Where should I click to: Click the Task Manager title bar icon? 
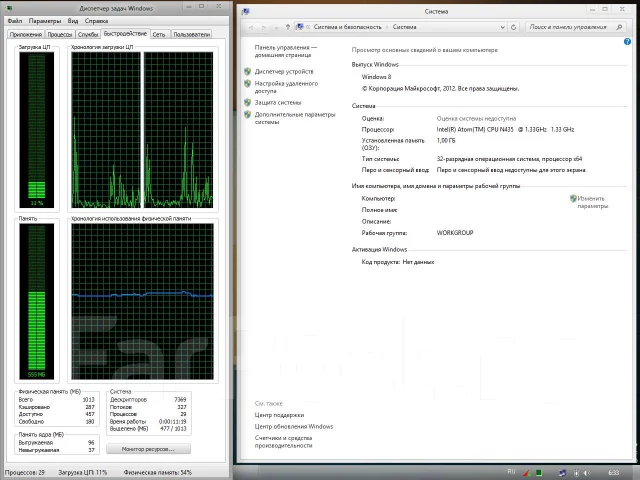pos(10,8)
